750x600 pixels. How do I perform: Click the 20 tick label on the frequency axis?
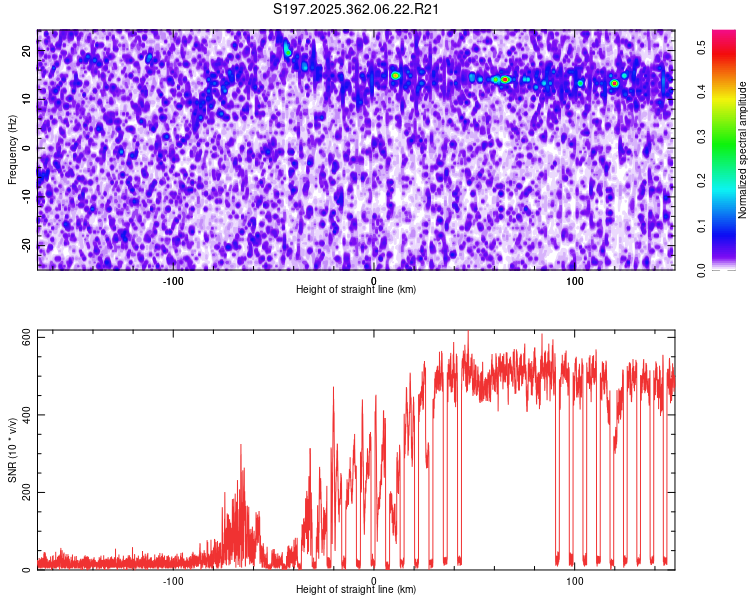tap(28, 51)
